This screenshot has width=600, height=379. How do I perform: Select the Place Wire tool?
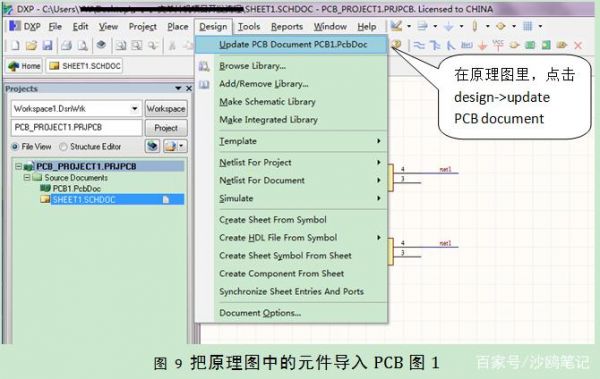tap(419, 46)
